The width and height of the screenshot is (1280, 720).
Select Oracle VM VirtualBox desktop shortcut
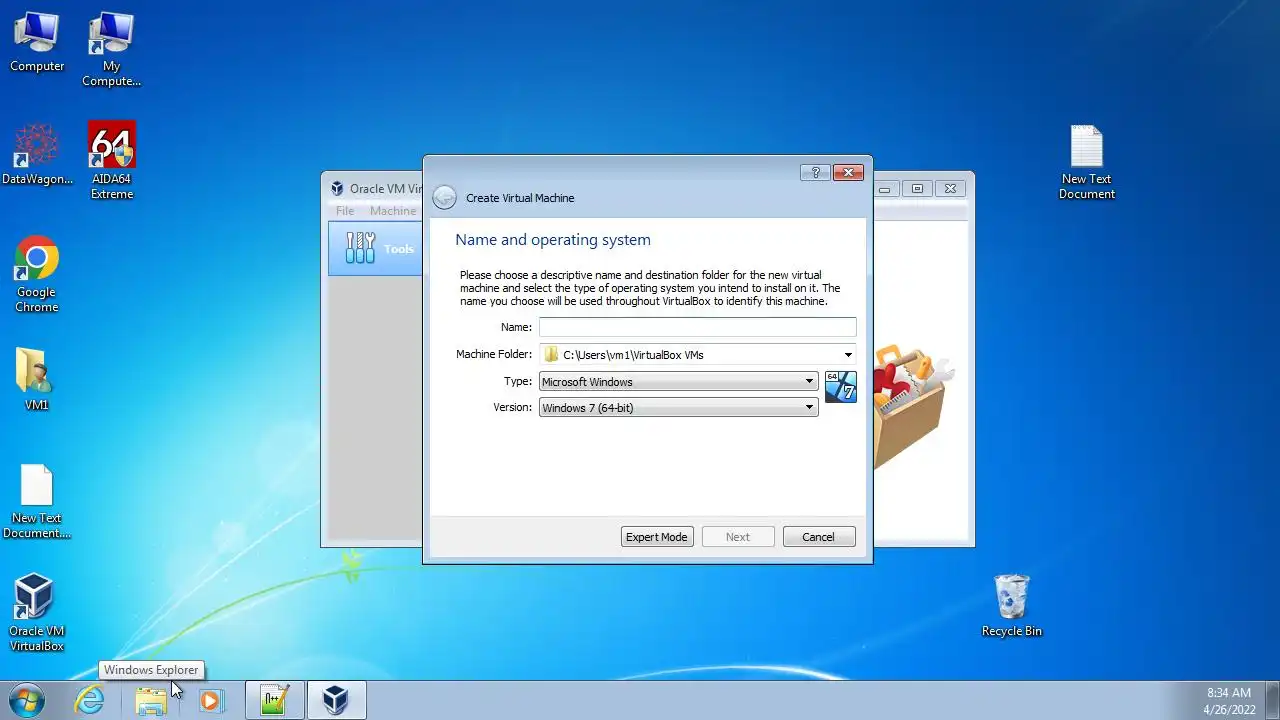[37, 612]
